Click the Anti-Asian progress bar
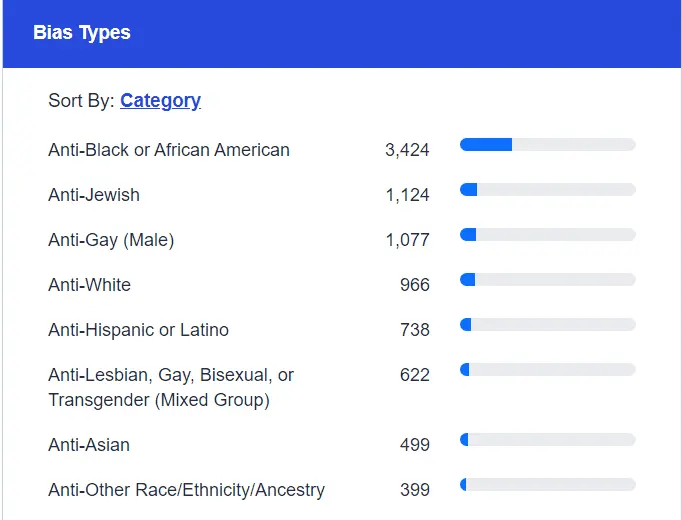This screenshot has height=520, width=682. (547, 440)
